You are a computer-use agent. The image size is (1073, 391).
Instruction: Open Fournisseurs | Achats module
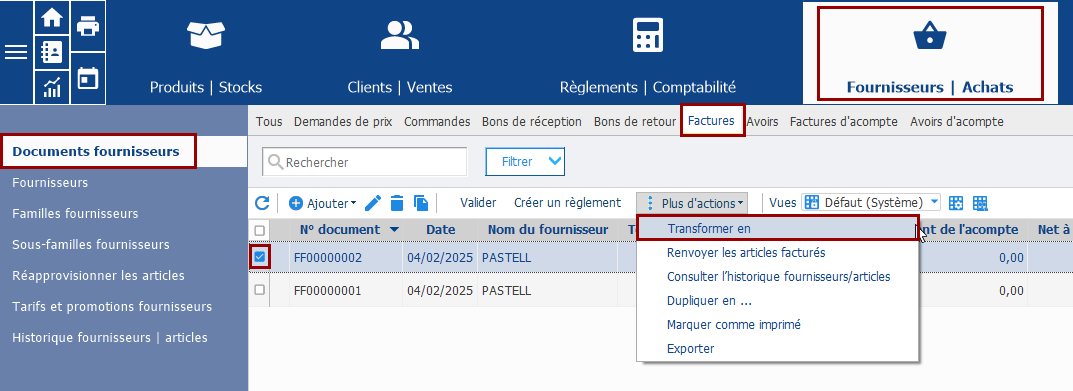pos(929,53)
